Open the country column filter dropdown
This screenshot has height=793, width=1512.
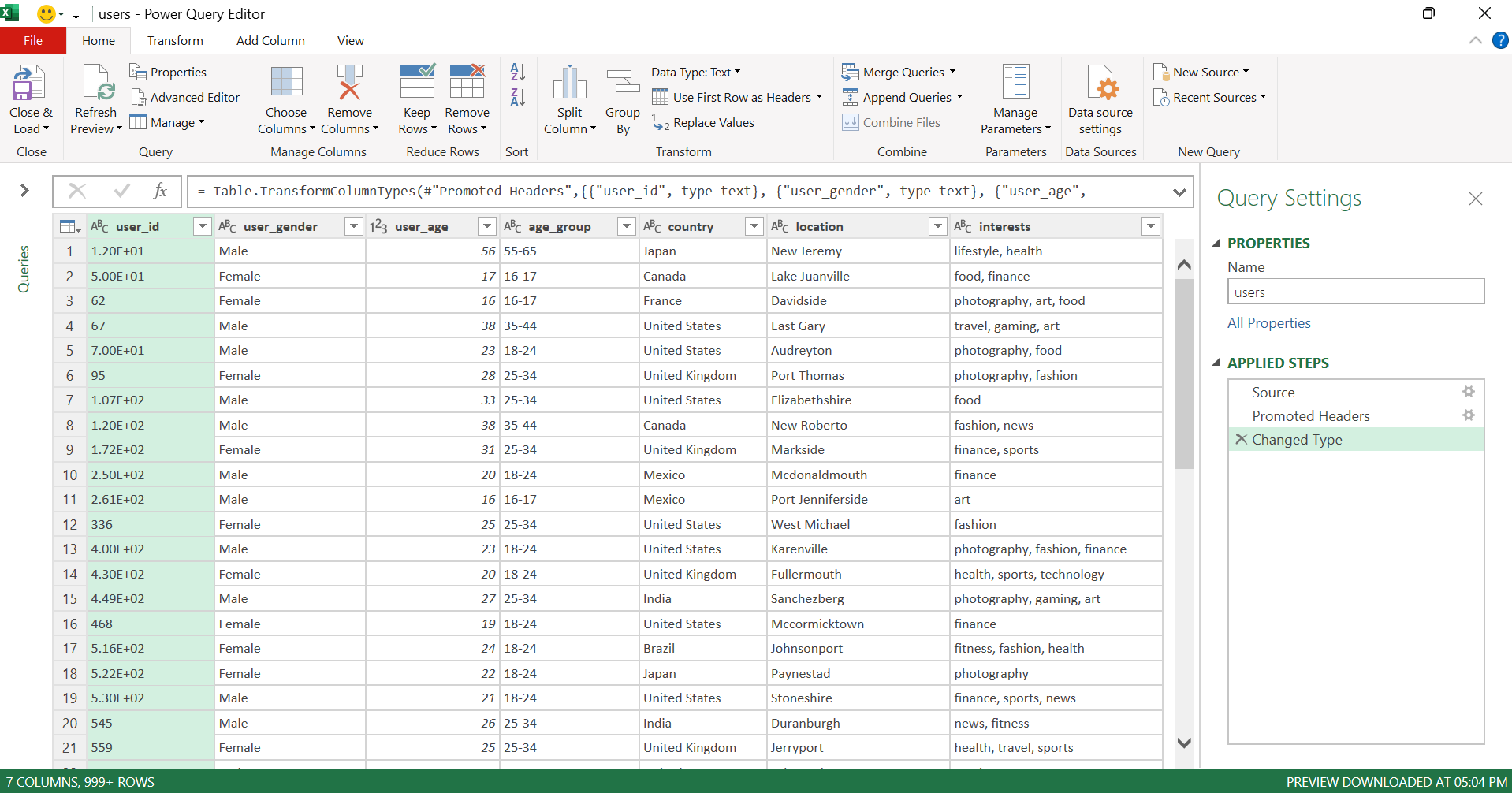tap(754, 227)
